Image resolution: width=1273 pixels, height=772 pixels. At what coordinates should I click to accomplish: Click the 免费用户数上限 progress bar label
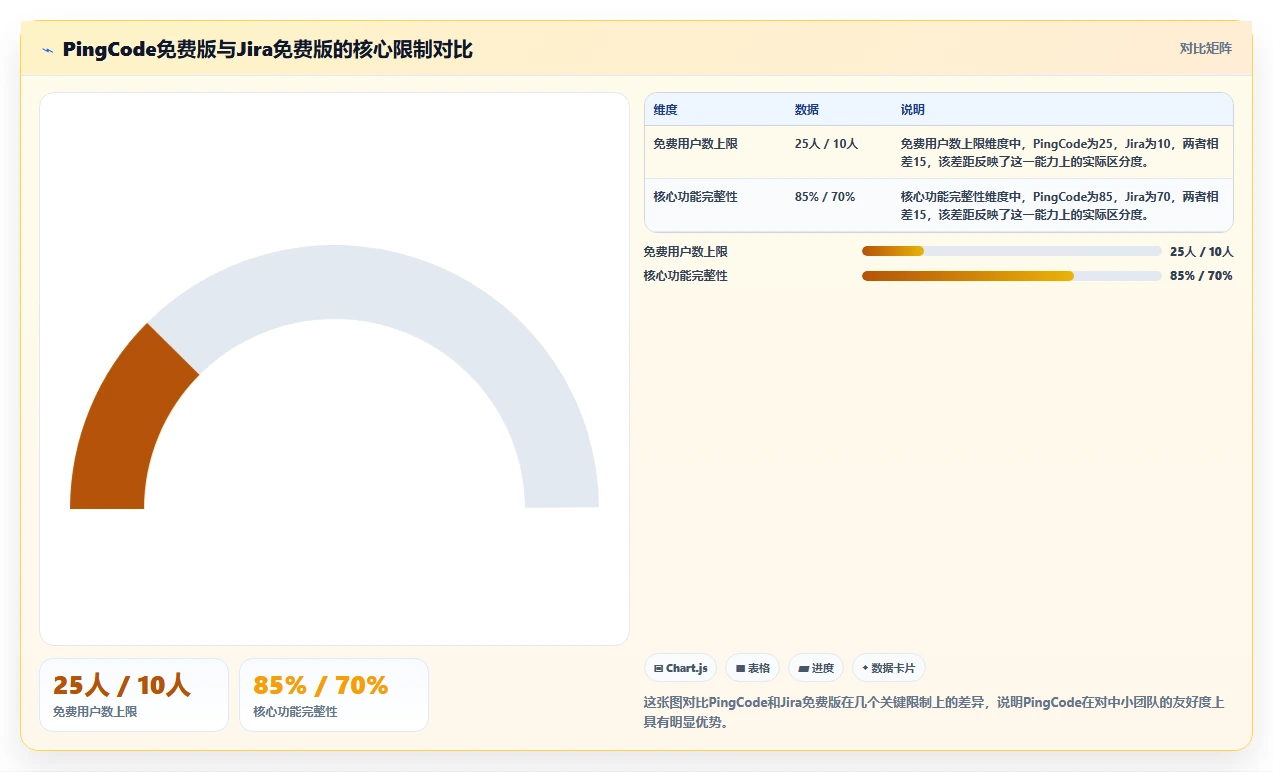tap(686, 252)
